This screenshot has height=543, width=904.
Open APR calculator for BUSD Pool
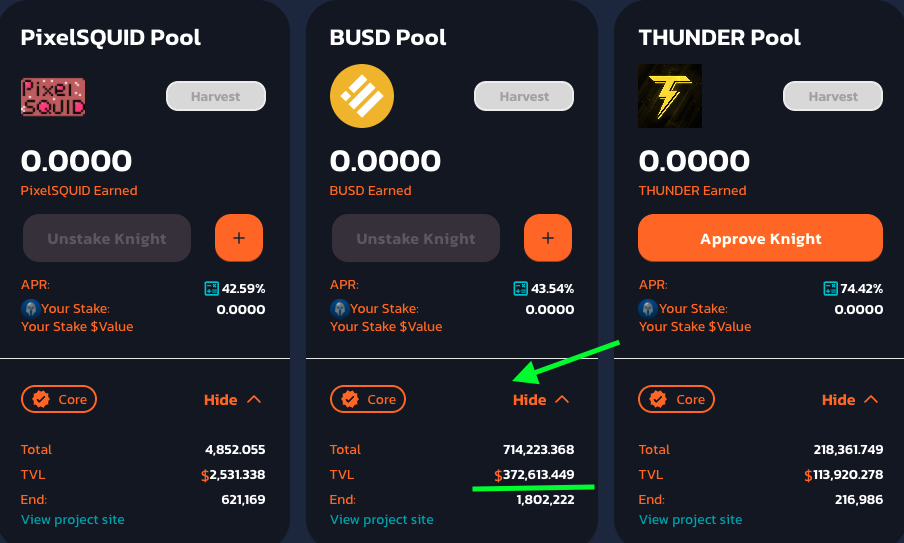tap(521, 288)
